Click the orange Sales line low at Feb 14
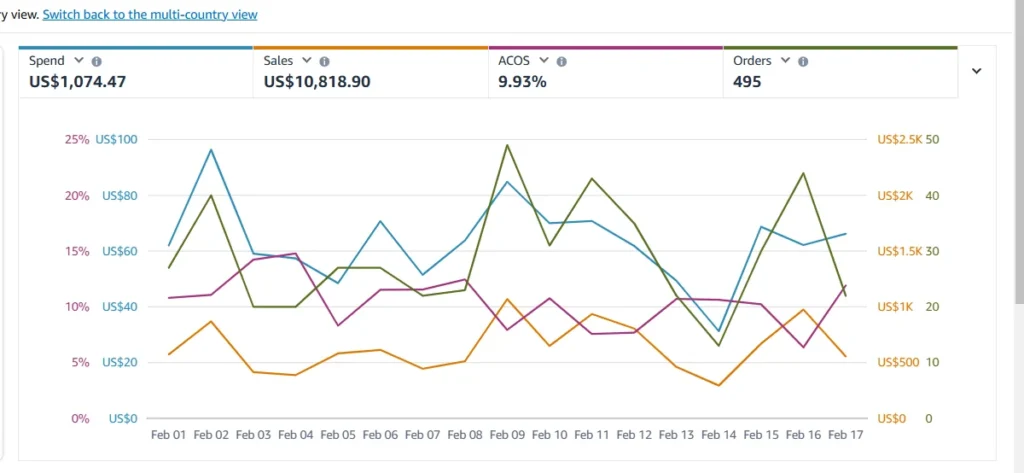The width and height of the screenshot is (1024, 473). (719, 385)
